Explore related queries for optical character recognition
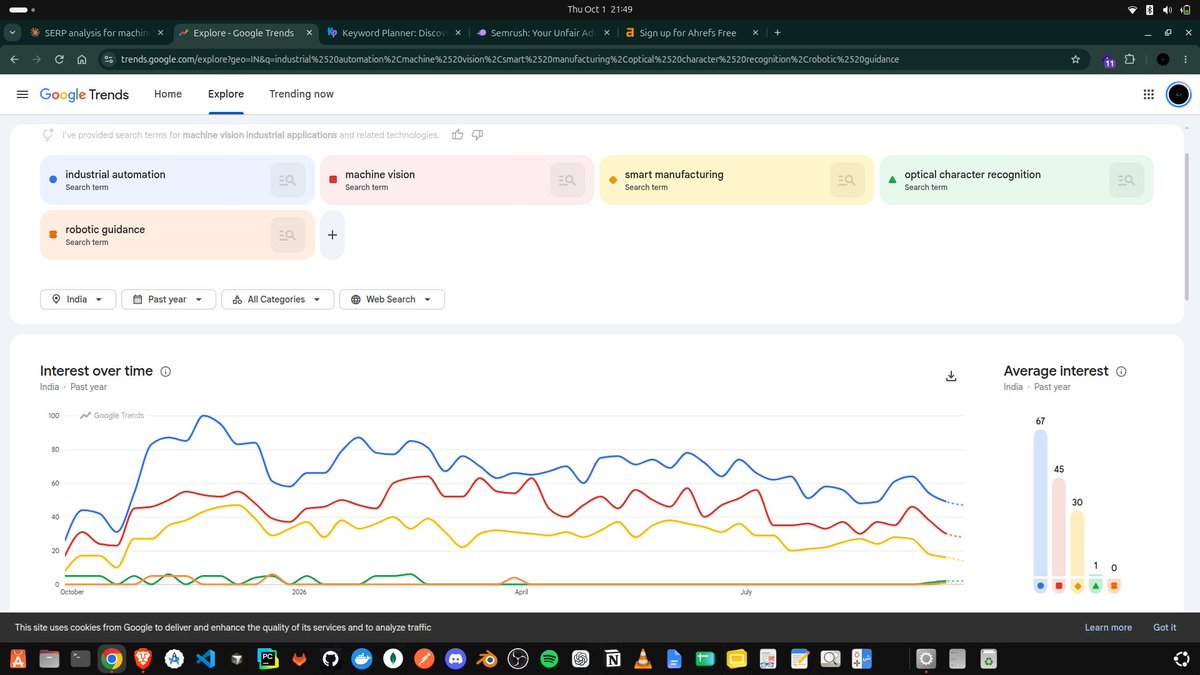This screenshot has width=1200, height=675. 1127,180
